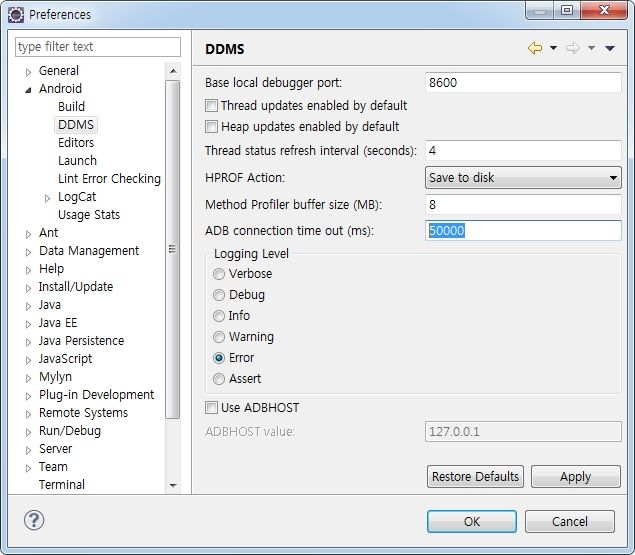Click the tree scrollbar down arrow
The height and width of the screenshot is (555, 635).
173,485
